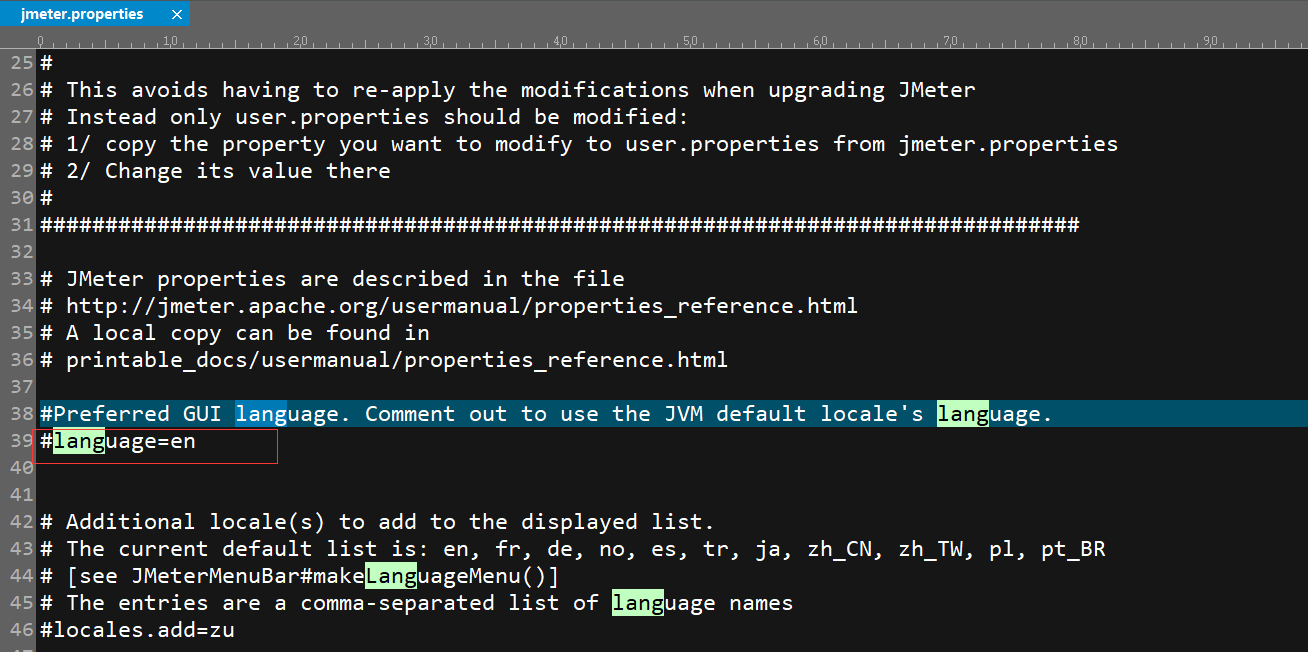The image size is (1308, 652).
Task: Click selected 'lang' in 'GUI language'
Action: tap(261, 414)
